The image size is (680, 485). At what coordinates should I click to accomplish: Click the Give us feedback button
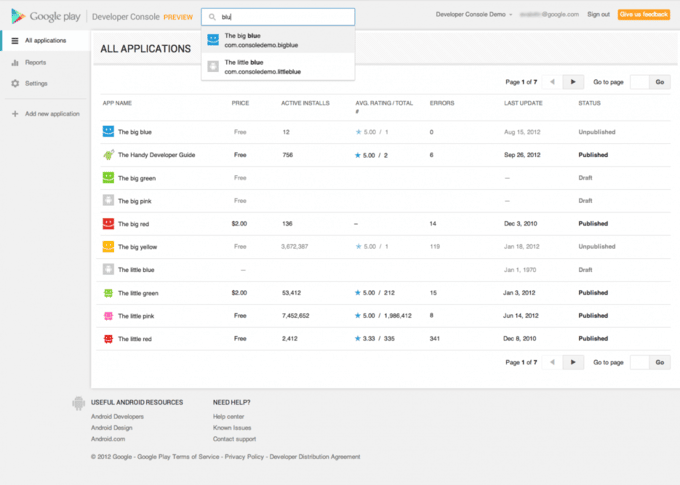pos(644,14)
